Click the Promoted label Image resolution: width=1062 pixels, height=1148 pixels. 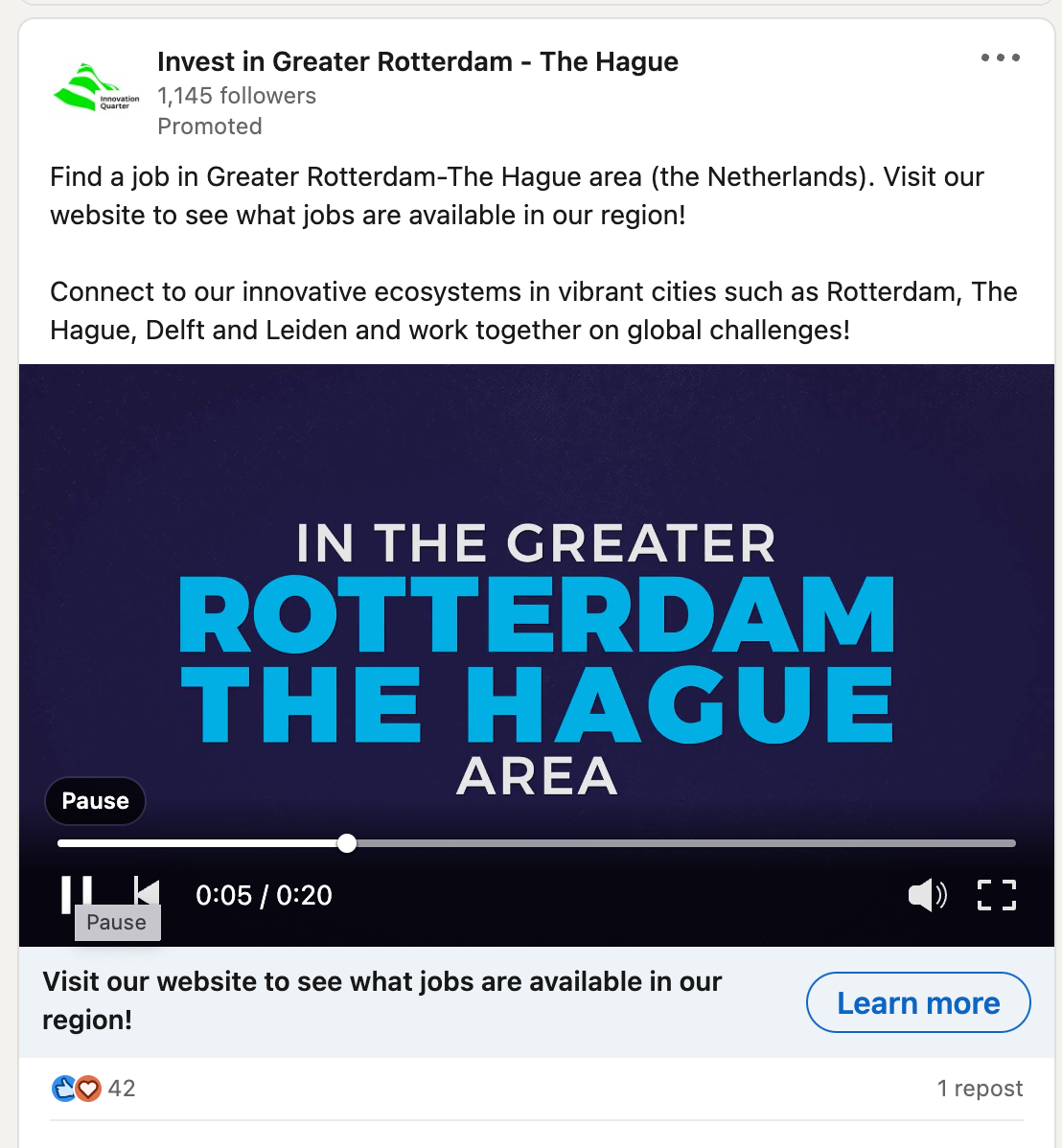pos(210,126)
